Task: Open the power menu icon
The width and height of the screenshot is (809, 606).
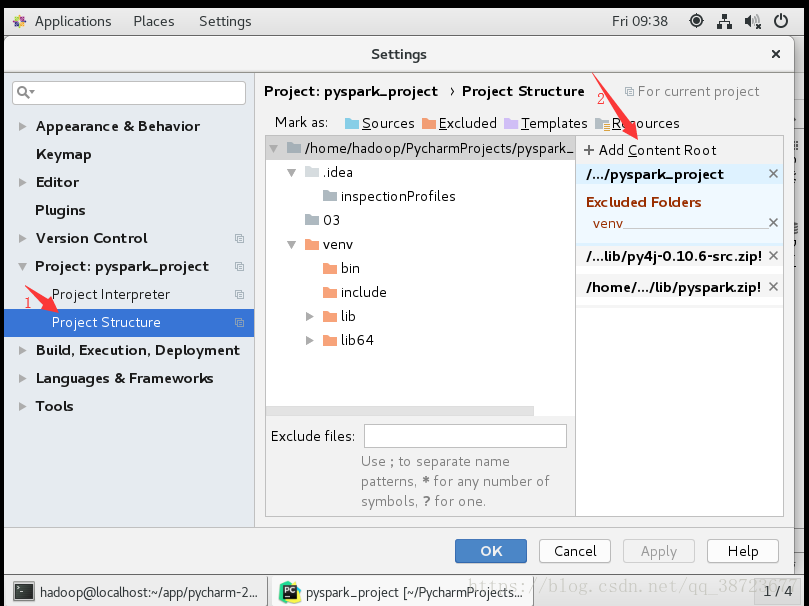Action: 781,21
